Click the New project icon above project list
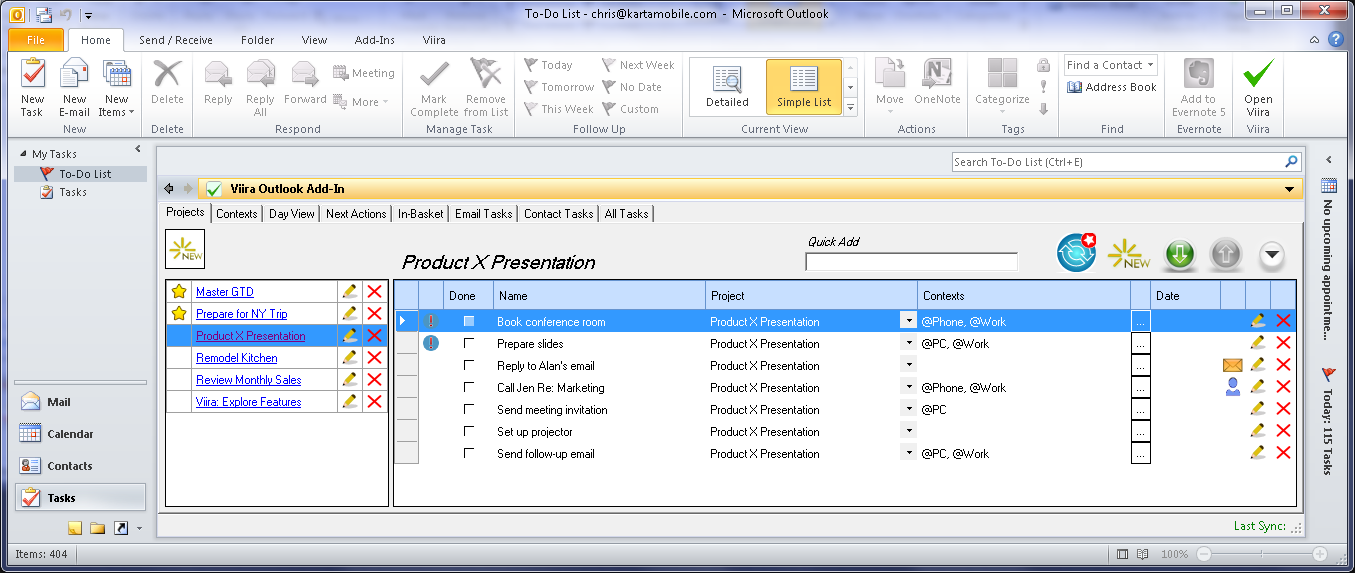Screen dimensions: 1355x573 185,249
